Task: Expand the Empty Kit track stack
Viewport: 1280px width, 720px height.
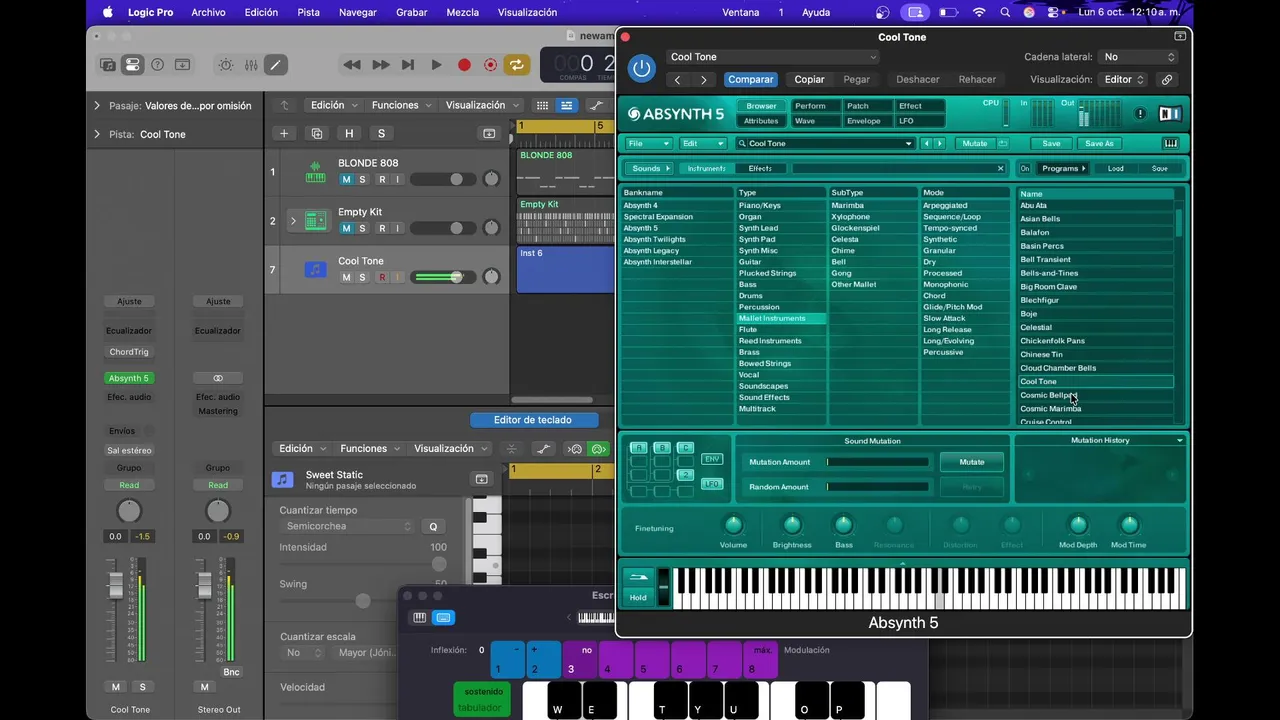Action: click(293, 221)
